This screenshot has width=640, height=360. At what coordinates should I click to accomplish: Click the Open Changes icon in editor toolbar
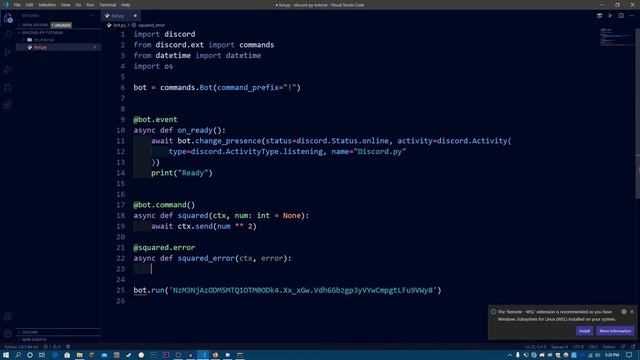tap(599, 16)
